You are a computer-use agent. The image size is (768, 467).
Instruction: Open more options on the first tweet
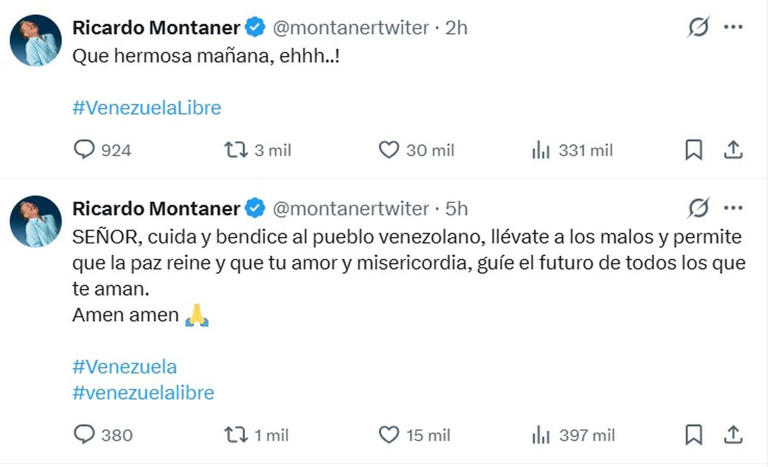pyautogui.click(x=733, y=29)
